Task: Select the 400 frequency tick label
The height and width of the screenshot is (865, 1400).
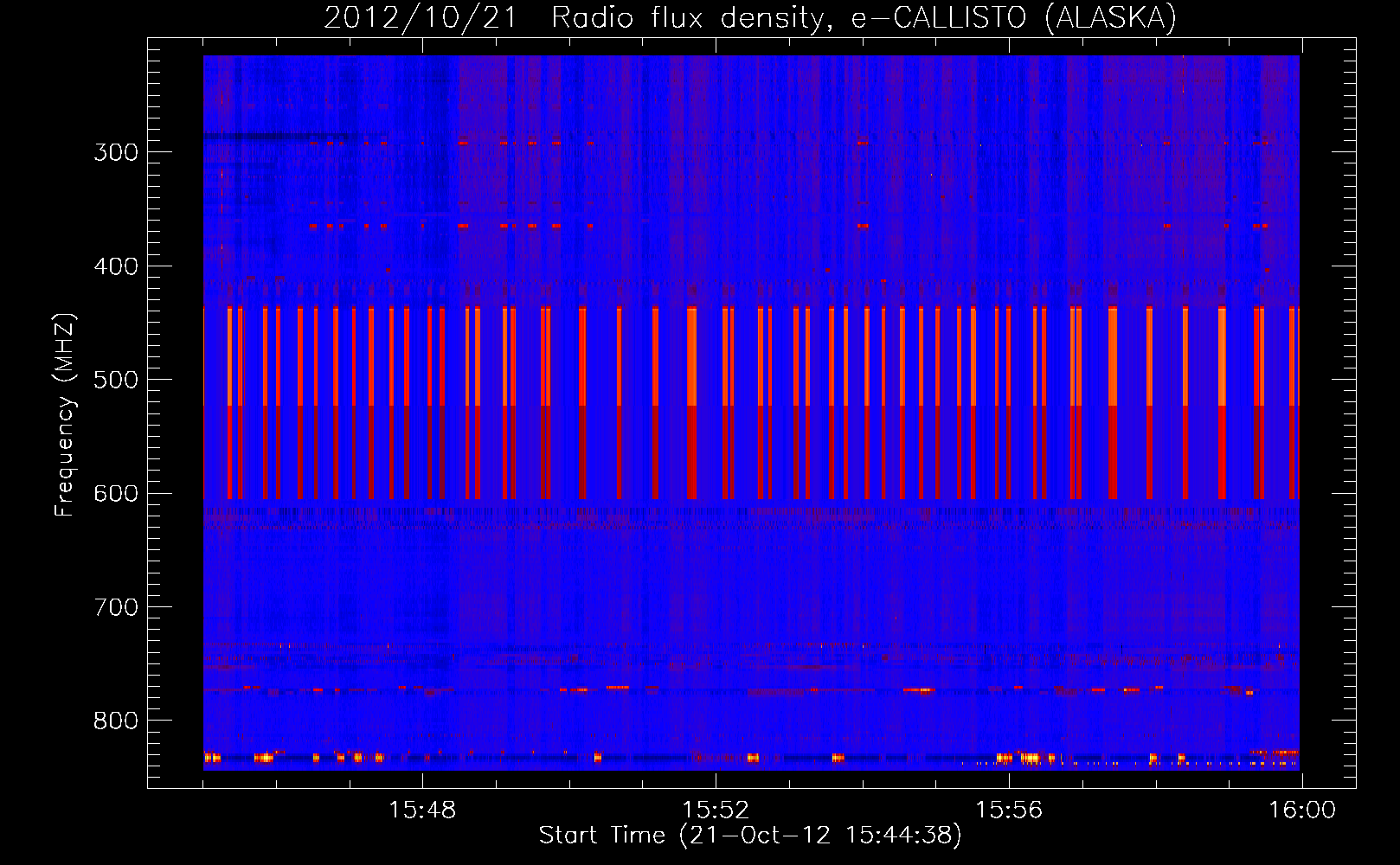Action: (x=116, y=266)
